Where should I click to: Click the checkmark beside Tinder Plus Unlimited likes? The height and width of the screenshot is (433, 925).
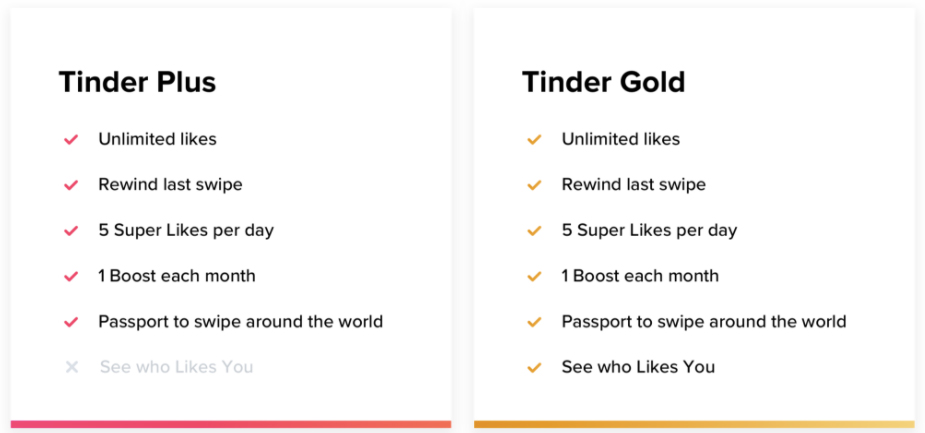click(71, 140)
